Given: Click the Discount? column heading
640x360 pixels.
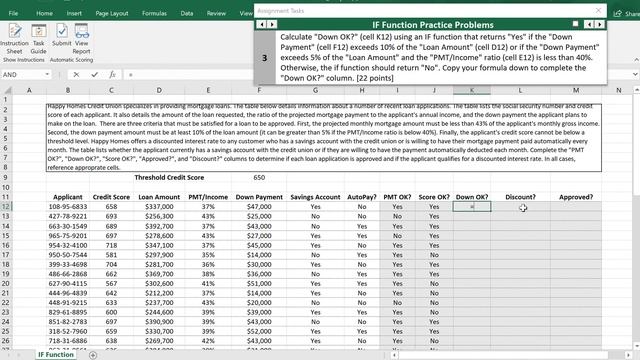Looking at the screenshot, I should click(x=520, y=197).
